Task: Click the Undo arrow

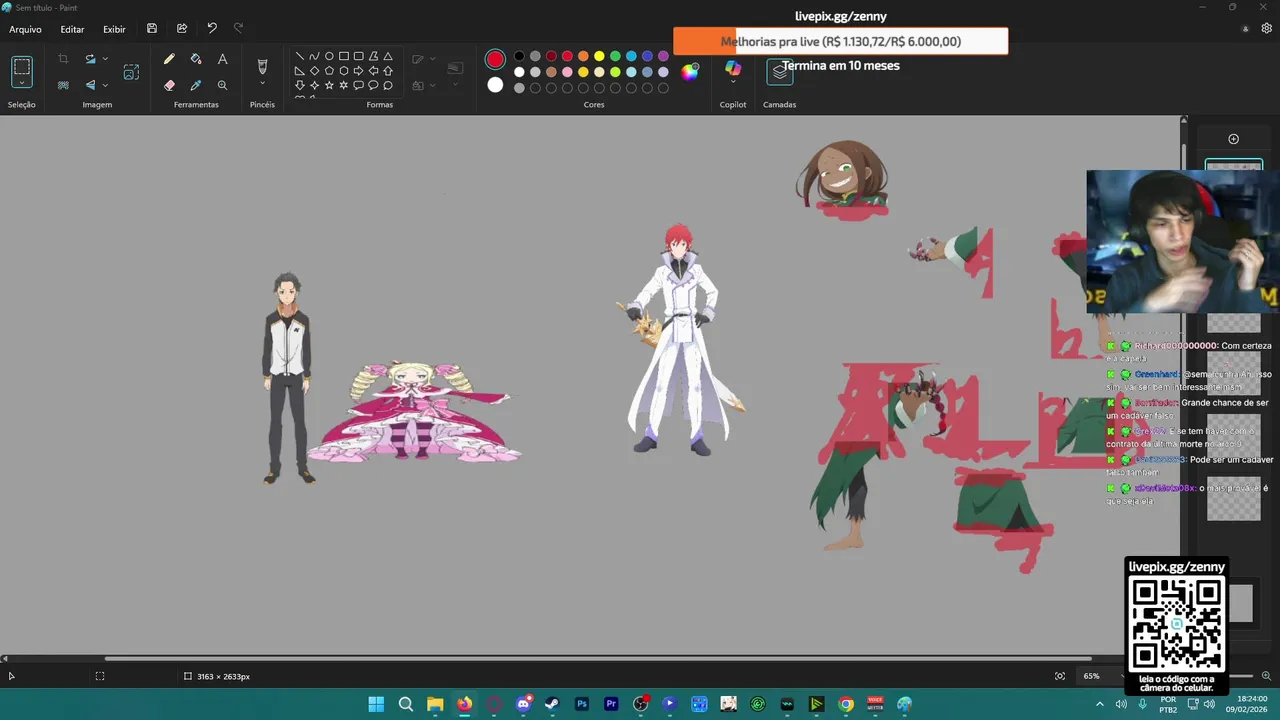Action: [212, 29]
